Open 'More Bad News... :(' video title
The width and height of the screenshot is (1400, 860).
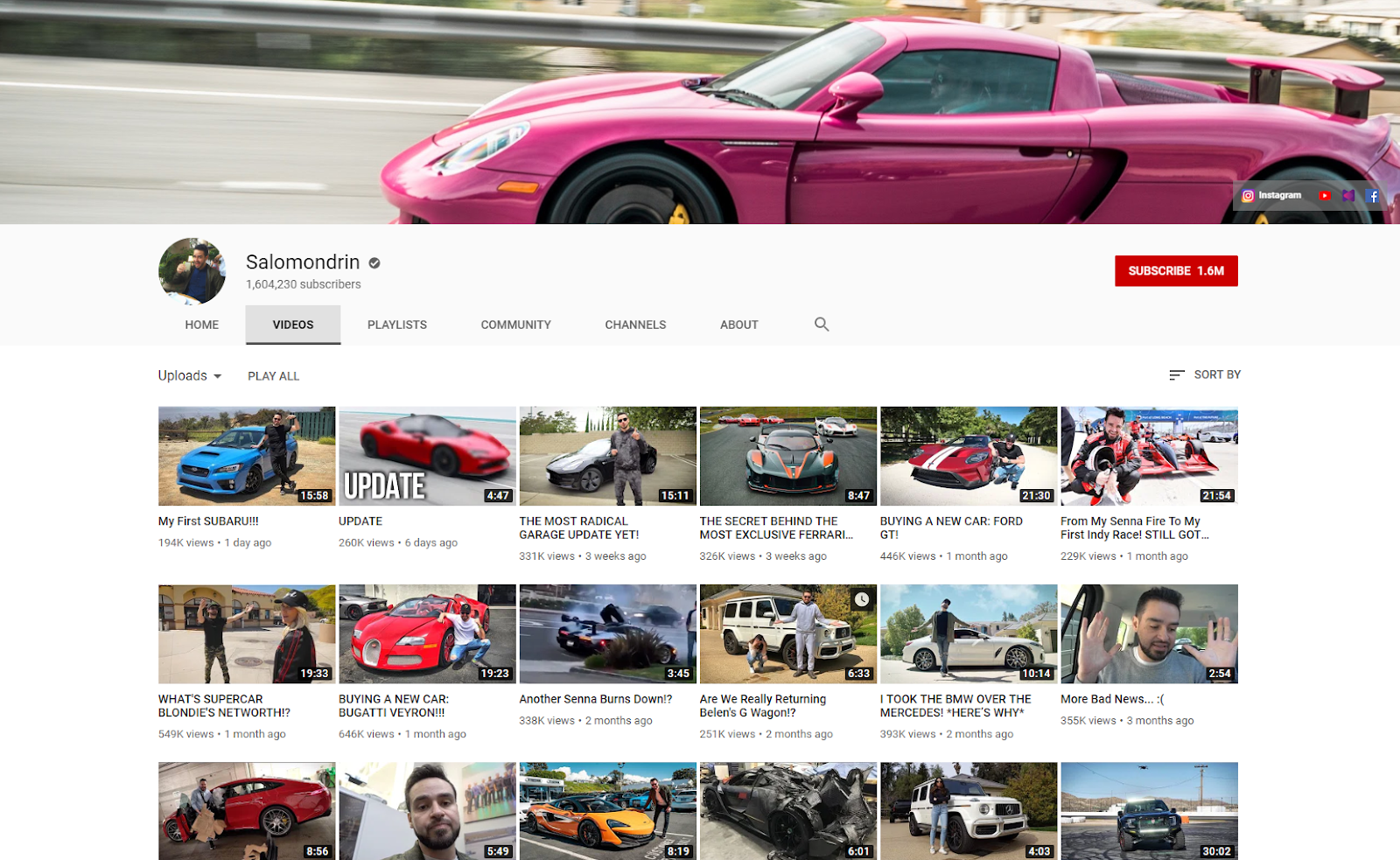point(1112,699)
